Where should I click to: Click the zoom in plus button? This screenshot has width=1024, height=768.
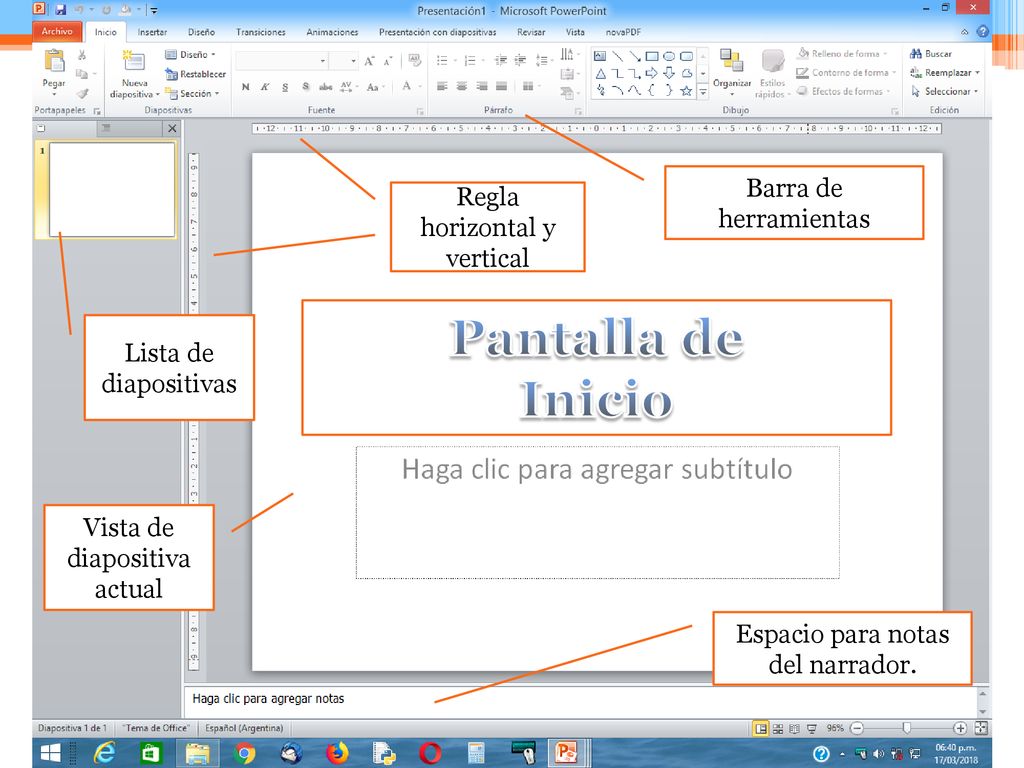click(x=959, y=728)
